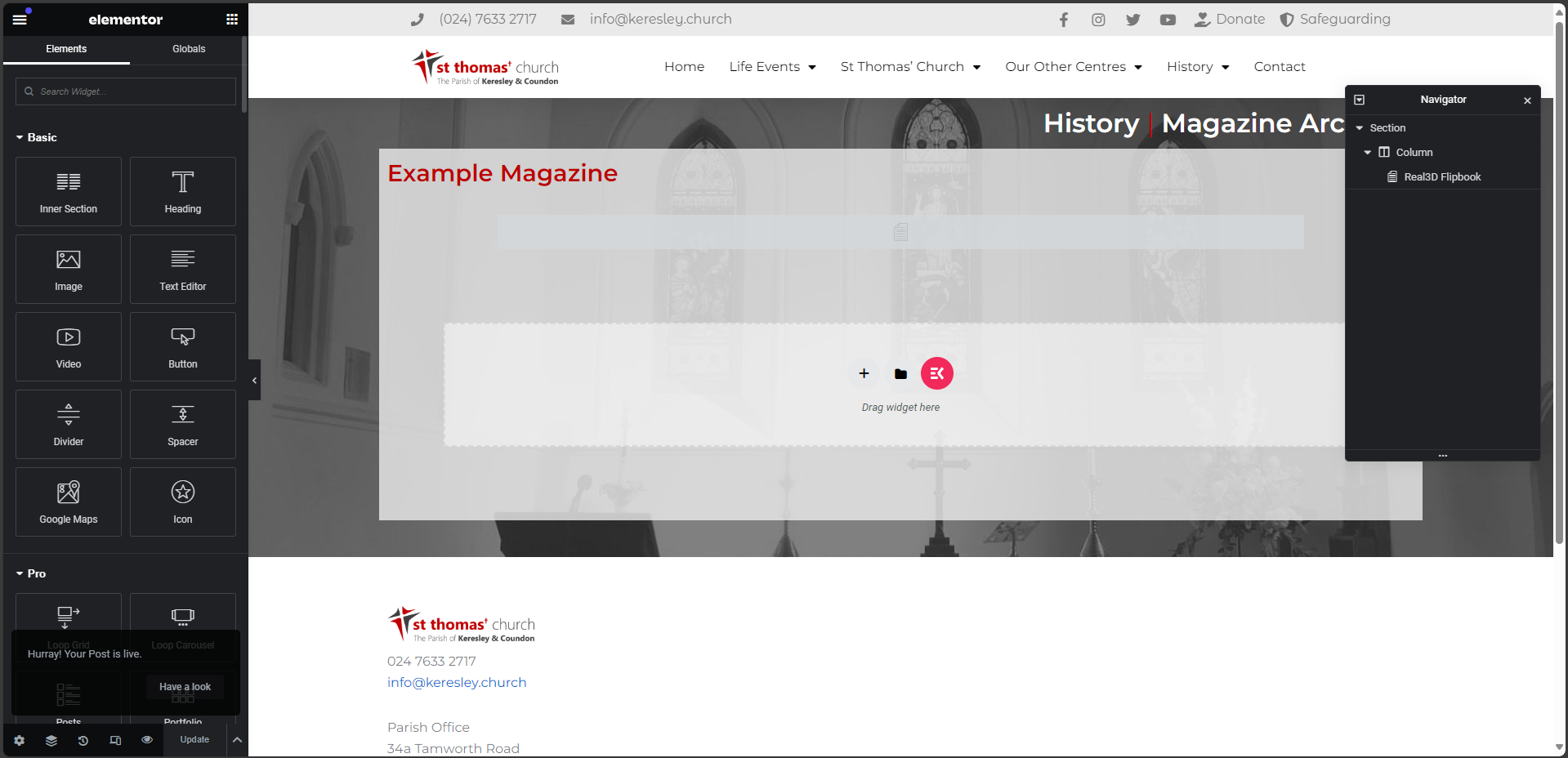Hide the Elementor panel with the collapse arrow
This screenshot has height=758, width=1568.
point(254,380)
